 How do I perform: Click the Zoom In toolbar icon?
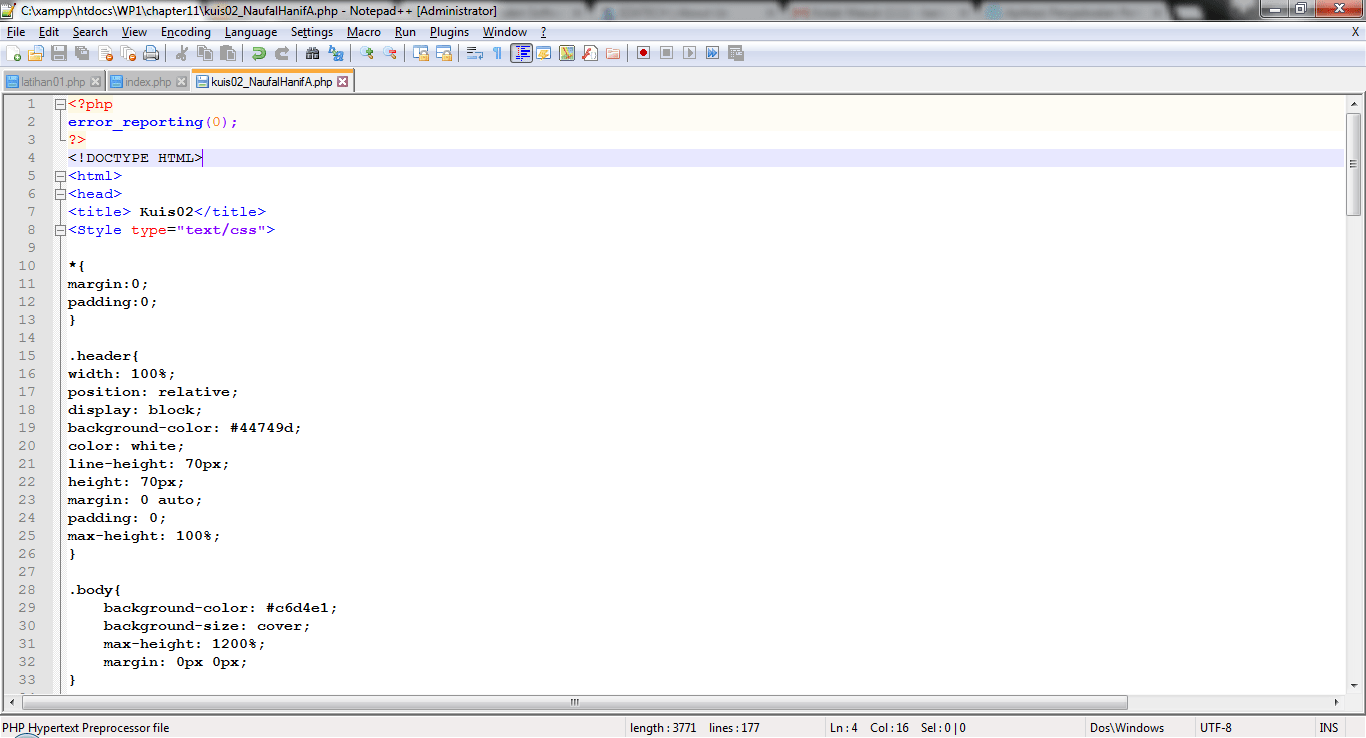(x=367, y=53)
